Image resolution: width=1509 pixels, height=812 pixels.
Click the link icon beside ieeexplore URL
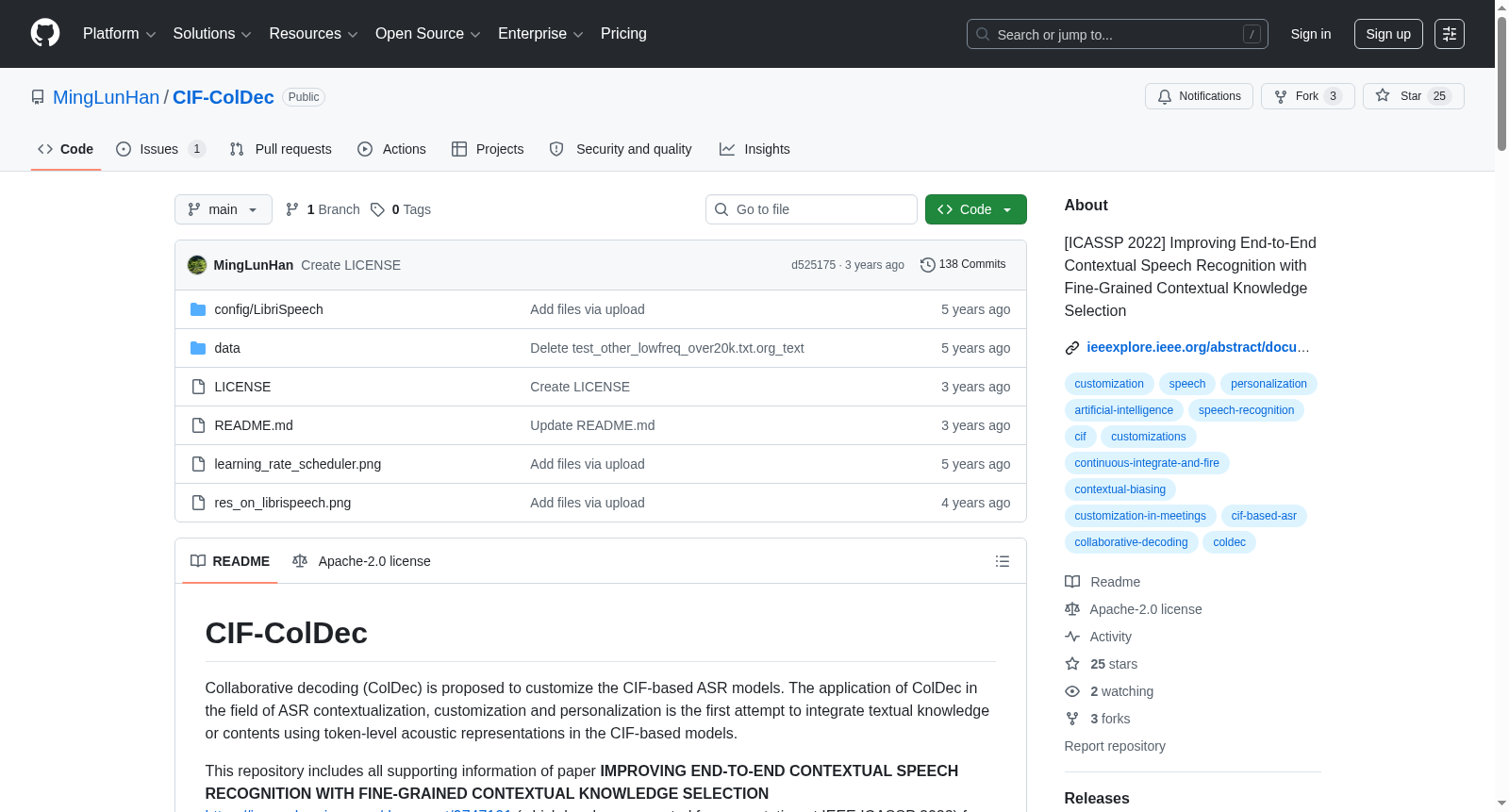click(x=1072, y=348)
